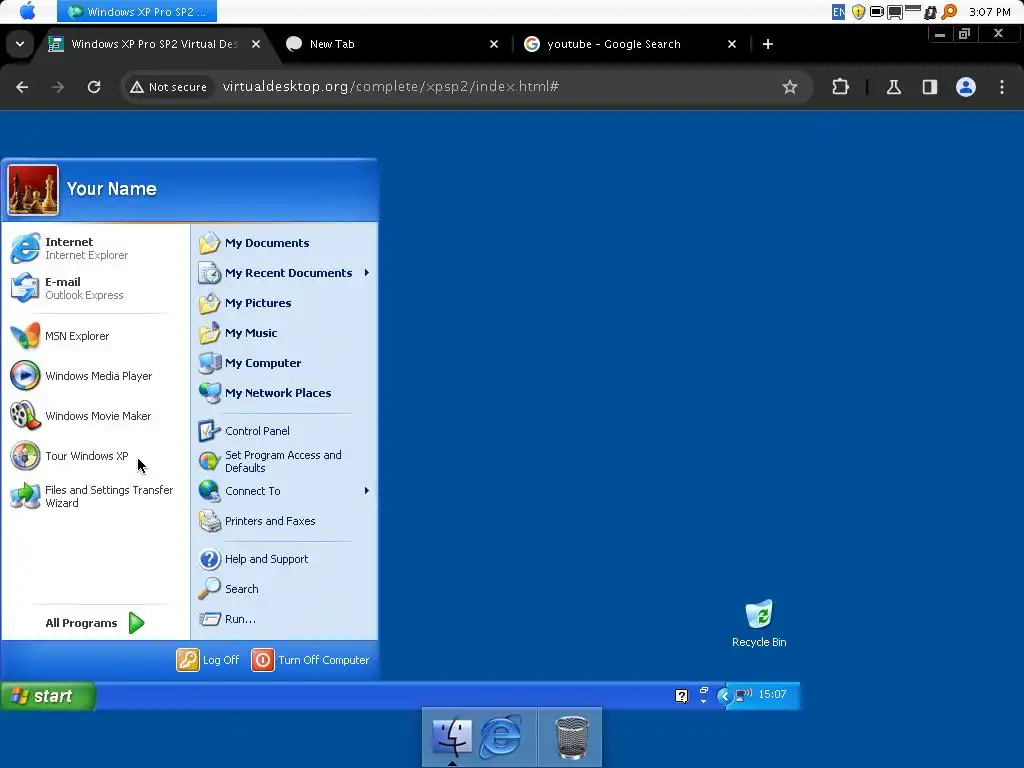Click the Recycle Bin desktop icon
This screenshot has width=1024, height=768.
[759, 624]
